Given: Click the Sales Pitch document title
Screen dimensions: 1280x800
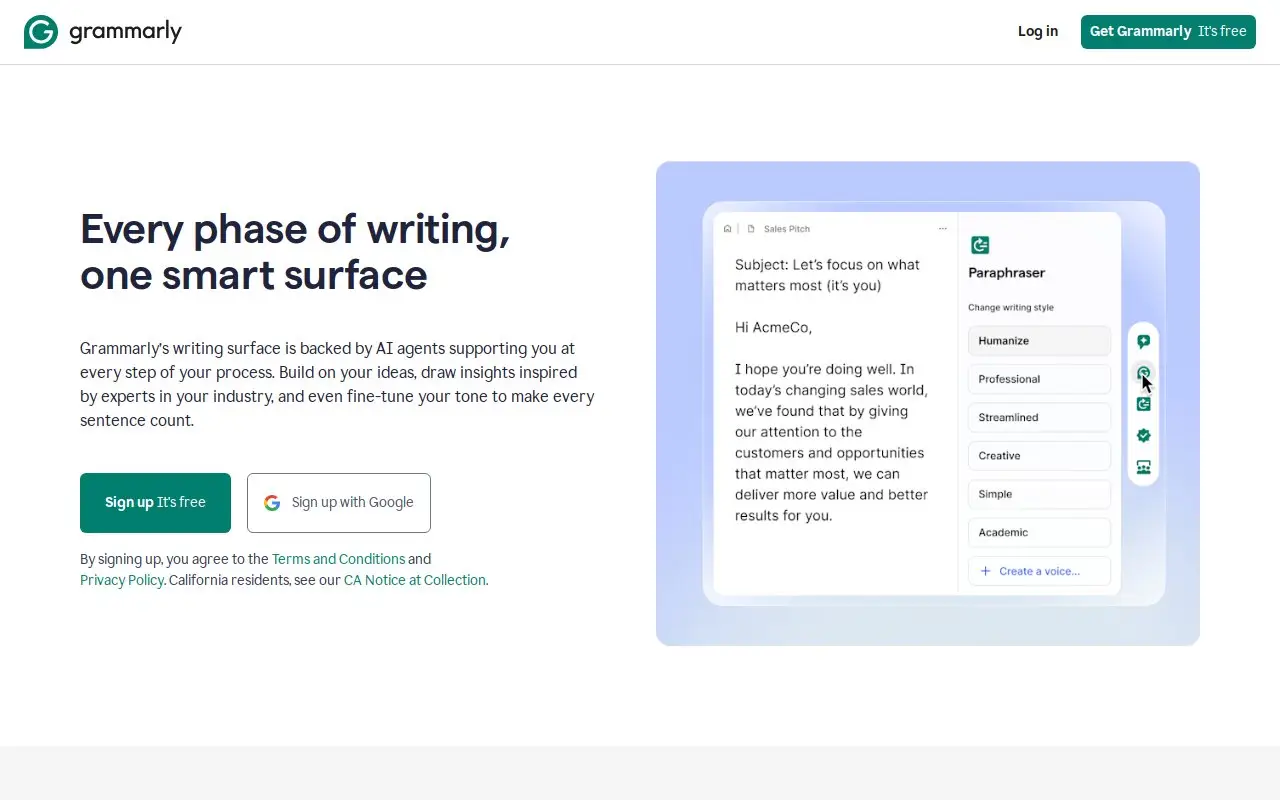Looking at the screenshot, I should (787, 229).
